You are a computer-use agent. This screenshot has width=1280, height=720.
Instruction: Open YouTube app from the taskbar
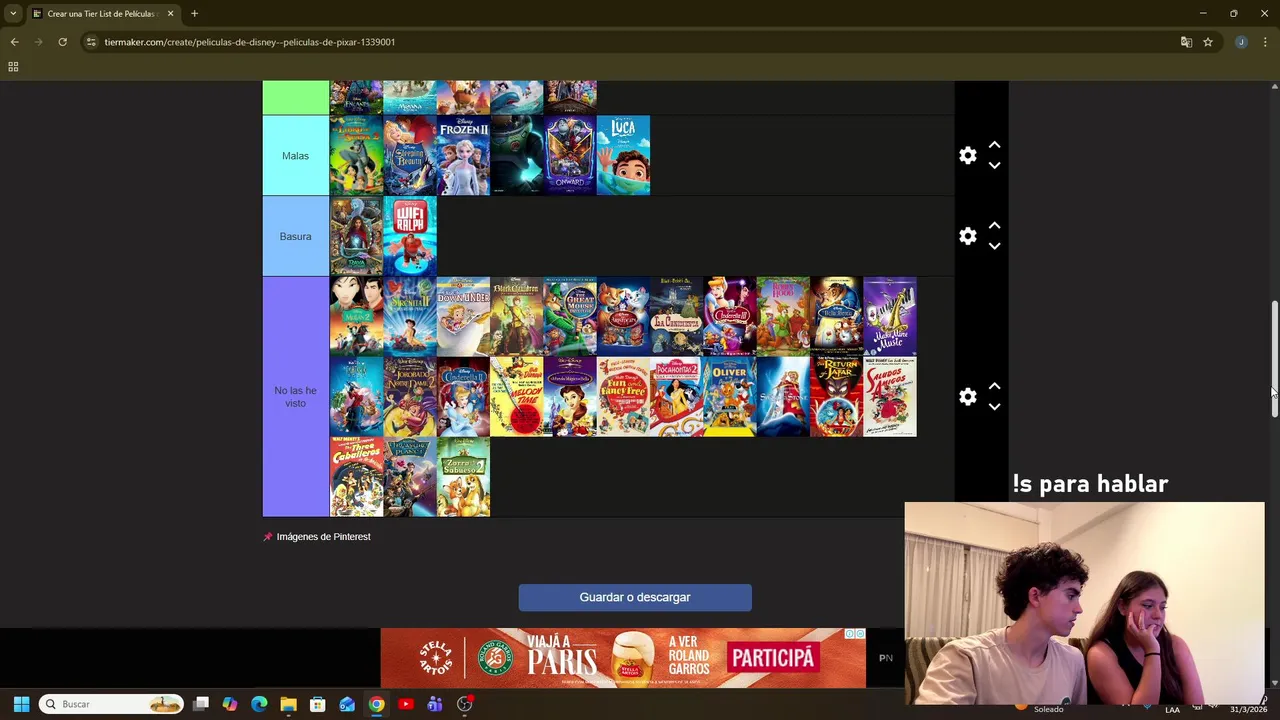coord(405,704)
